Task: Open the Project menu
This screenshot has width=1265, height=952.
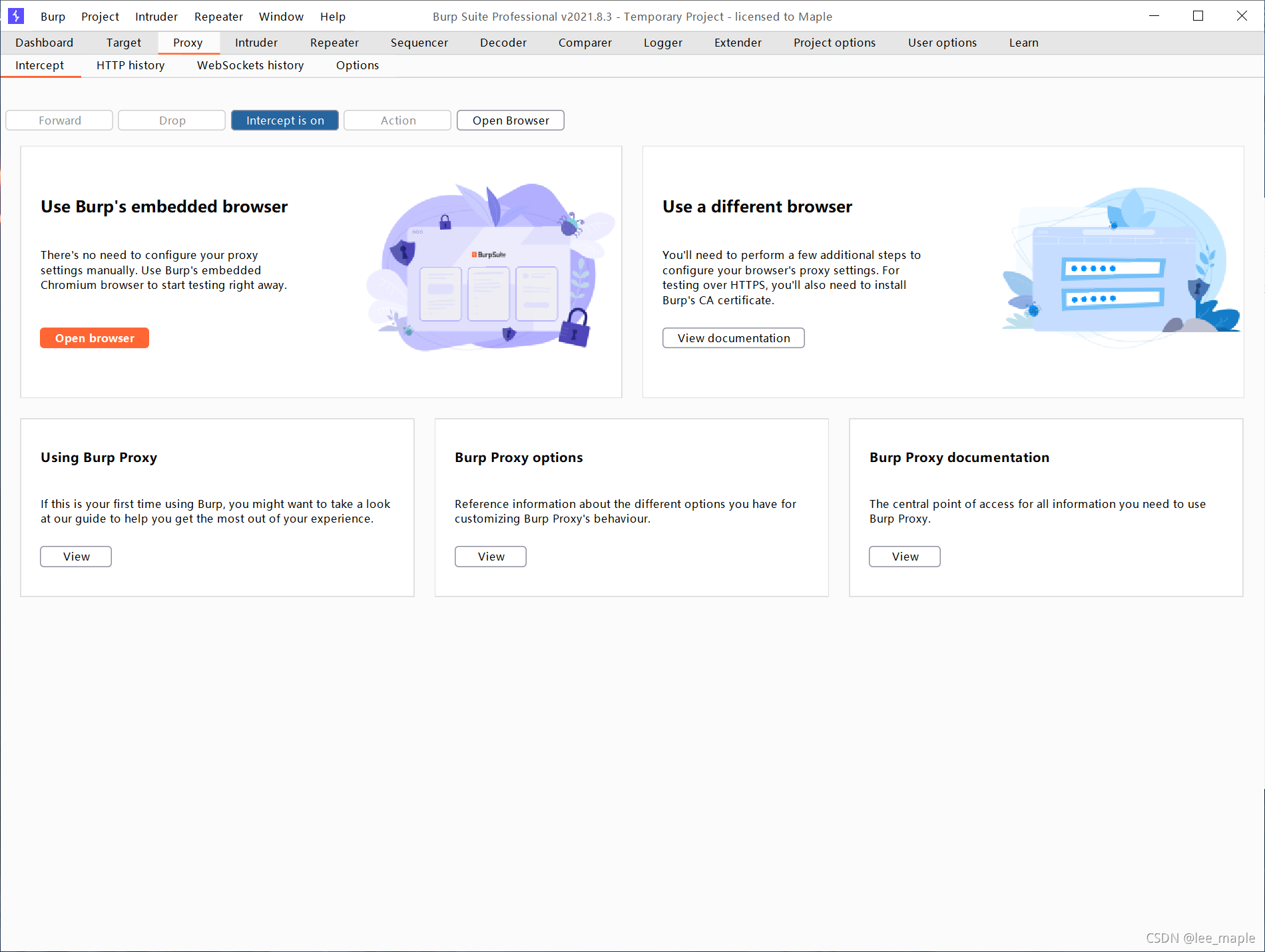Action: [x=100, y=17]
